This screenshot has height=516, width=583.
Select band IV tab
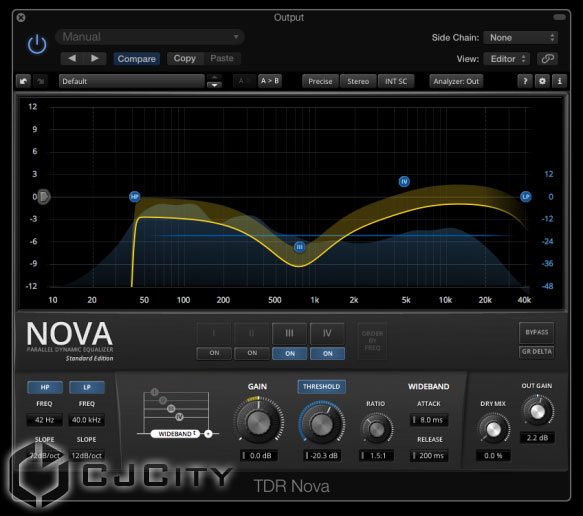(327, 333)
